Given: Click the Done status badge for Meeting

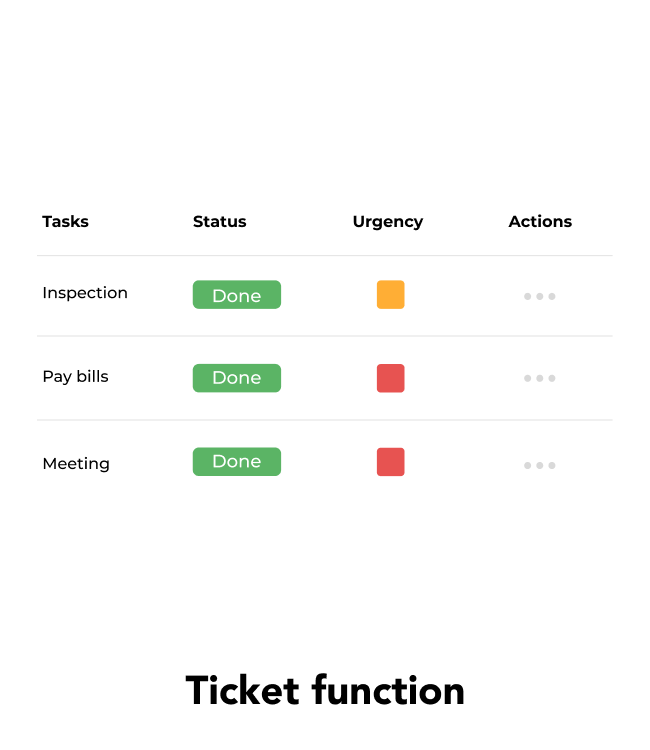Looking at the screenshot, I should (x=237, y=462).
